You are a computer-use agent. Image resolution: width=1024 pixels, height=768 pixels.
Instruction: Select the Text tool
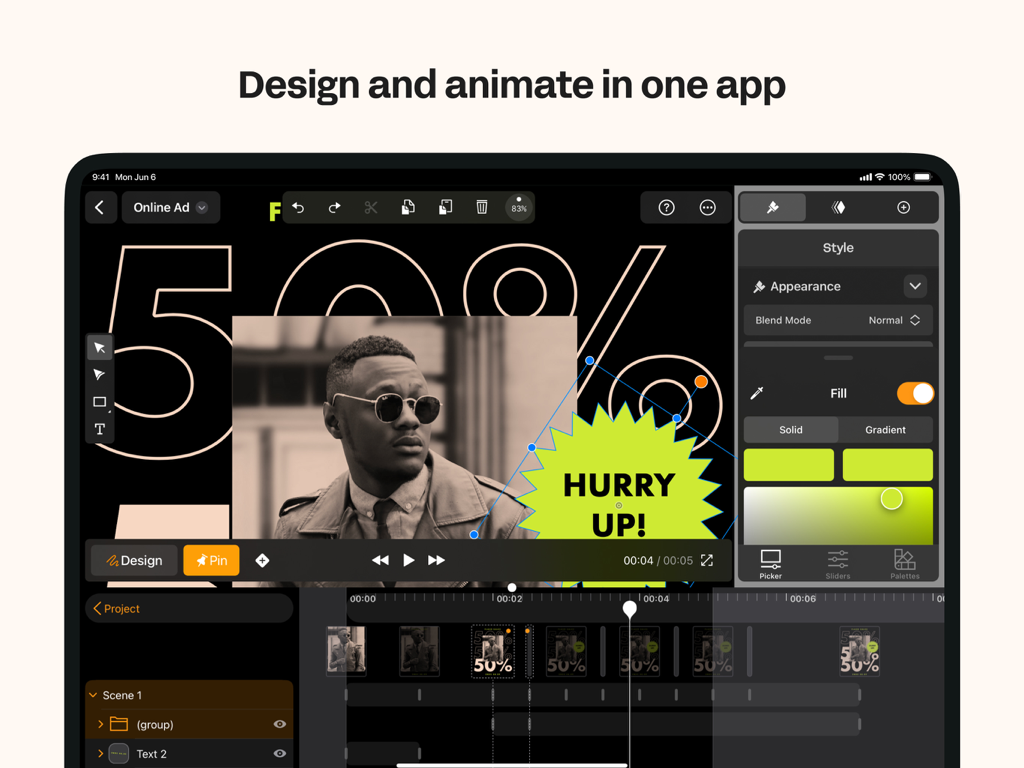[99, 429]
